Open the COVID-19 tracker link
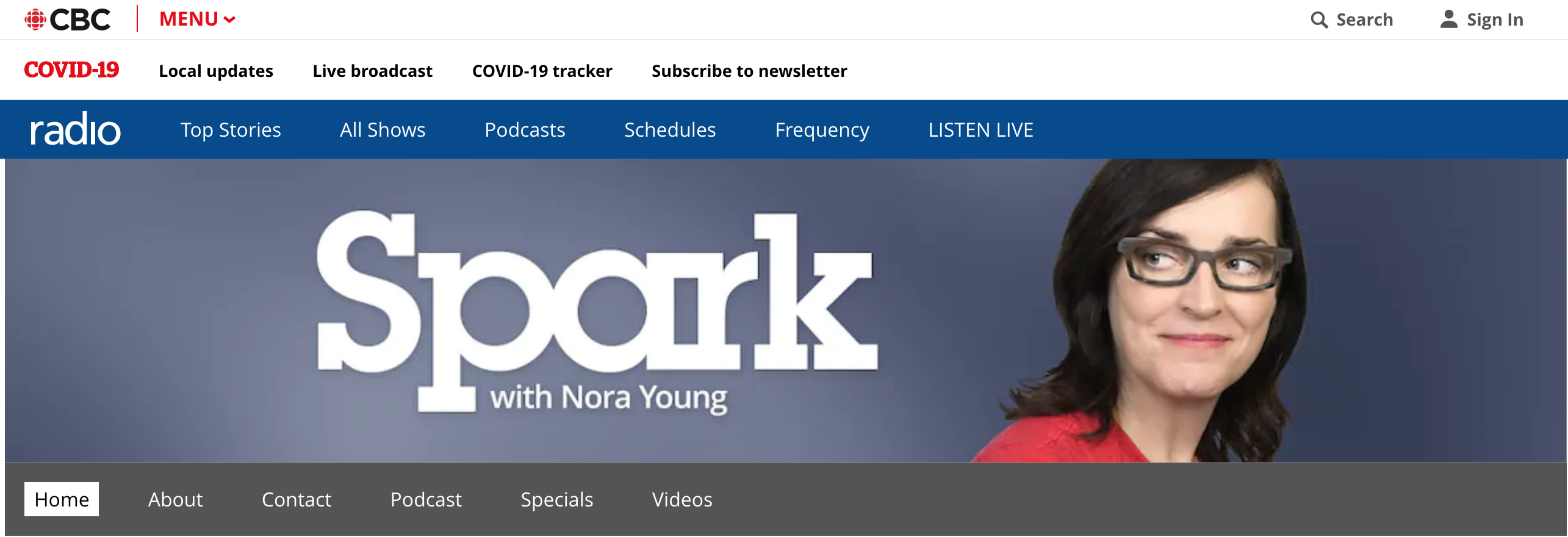This screenshot has height=537, width=1568. tap(542, 71)
